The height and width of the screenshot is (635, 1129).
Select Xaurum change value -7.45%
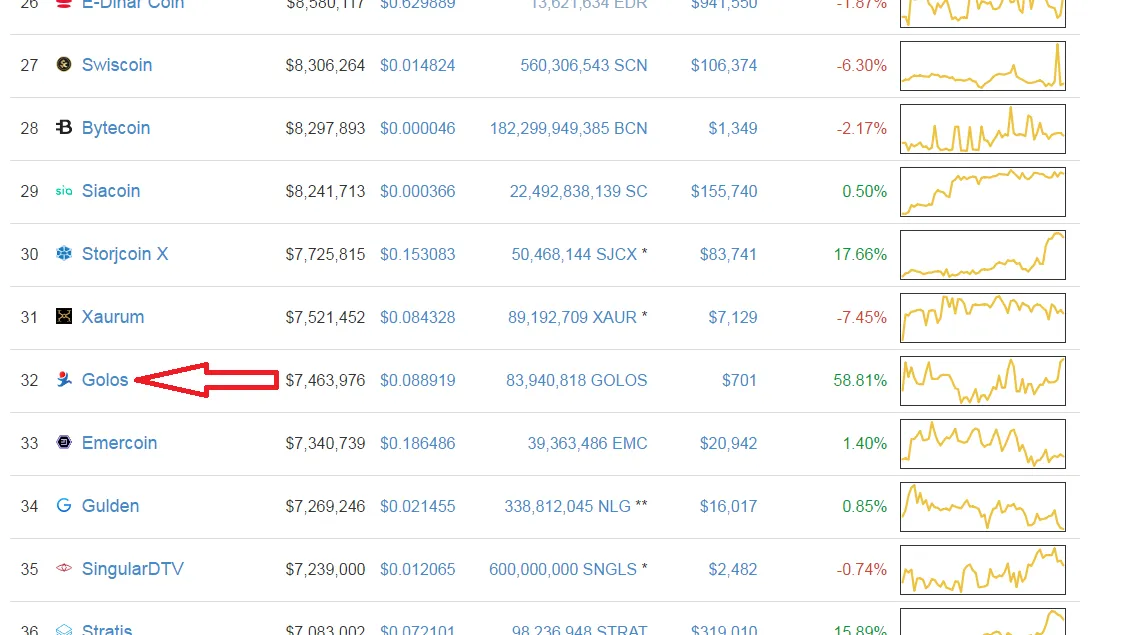862,318
